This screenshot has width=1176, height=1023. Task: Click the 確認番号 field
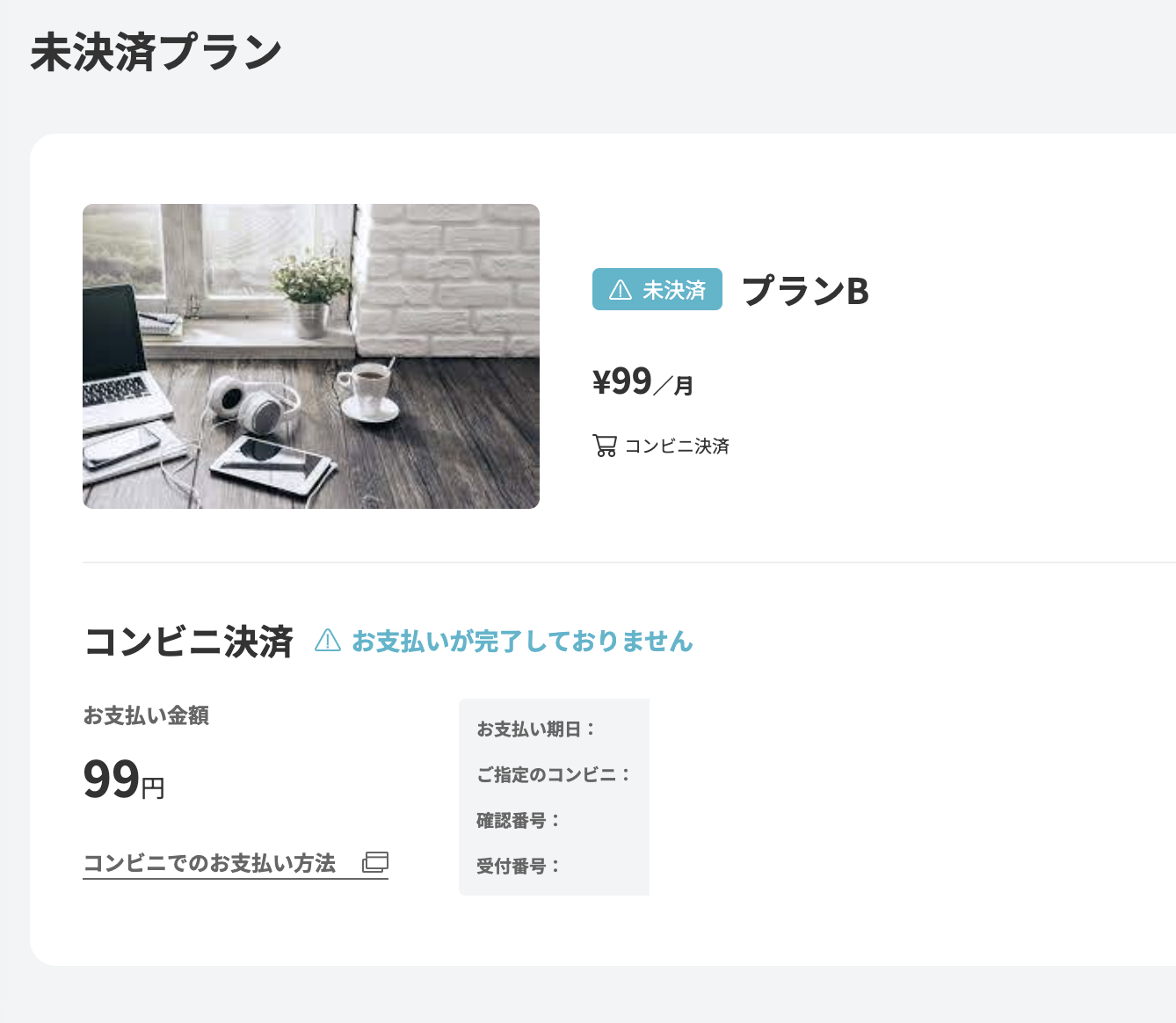(x=519, y=820)
